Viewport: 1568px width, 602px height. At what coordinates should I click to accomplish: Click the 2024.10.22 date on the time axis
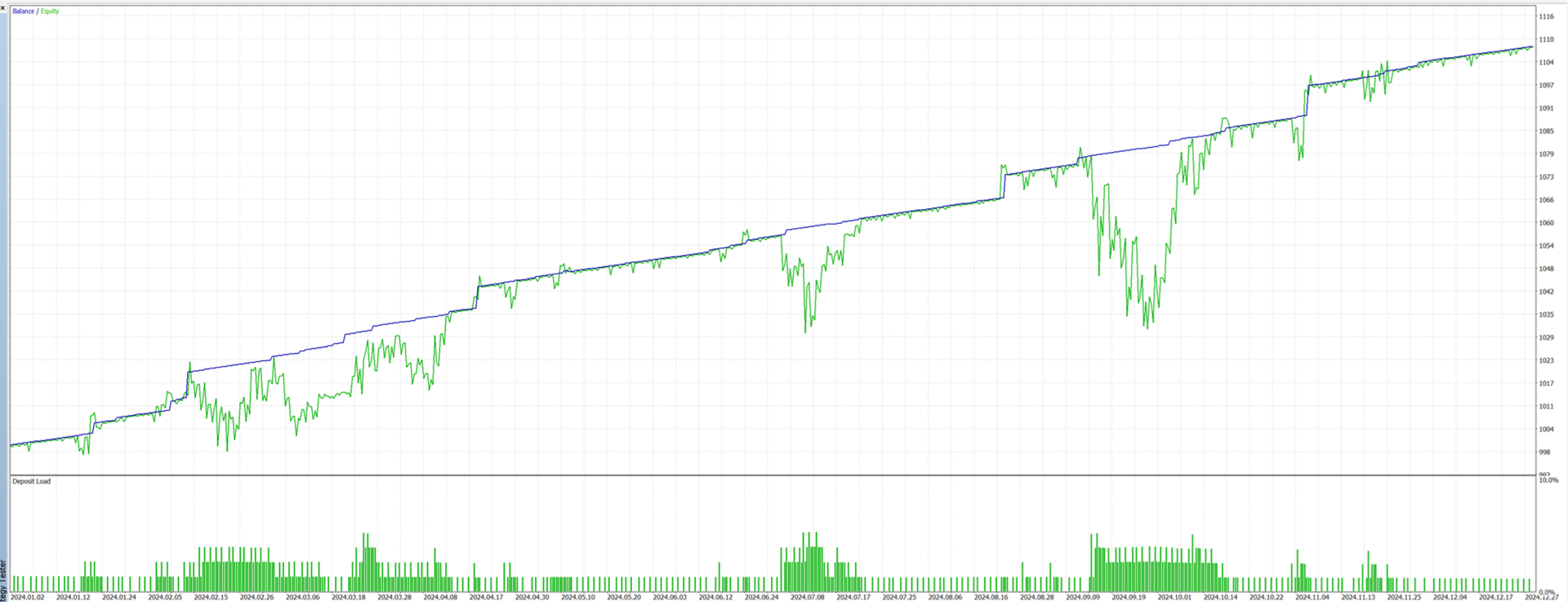point(1267,597)
